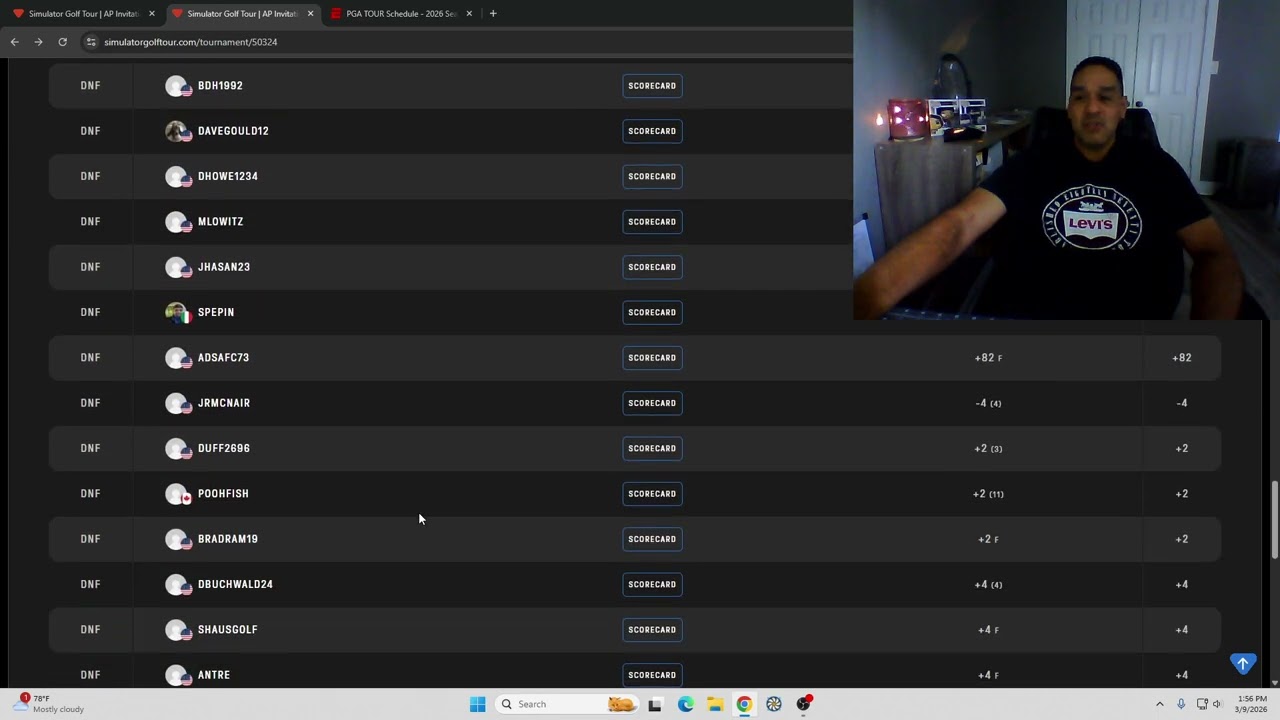Switch to first Simulator Golf Tour tab
Screen dimensions: 1280x720
coord(83,13)
